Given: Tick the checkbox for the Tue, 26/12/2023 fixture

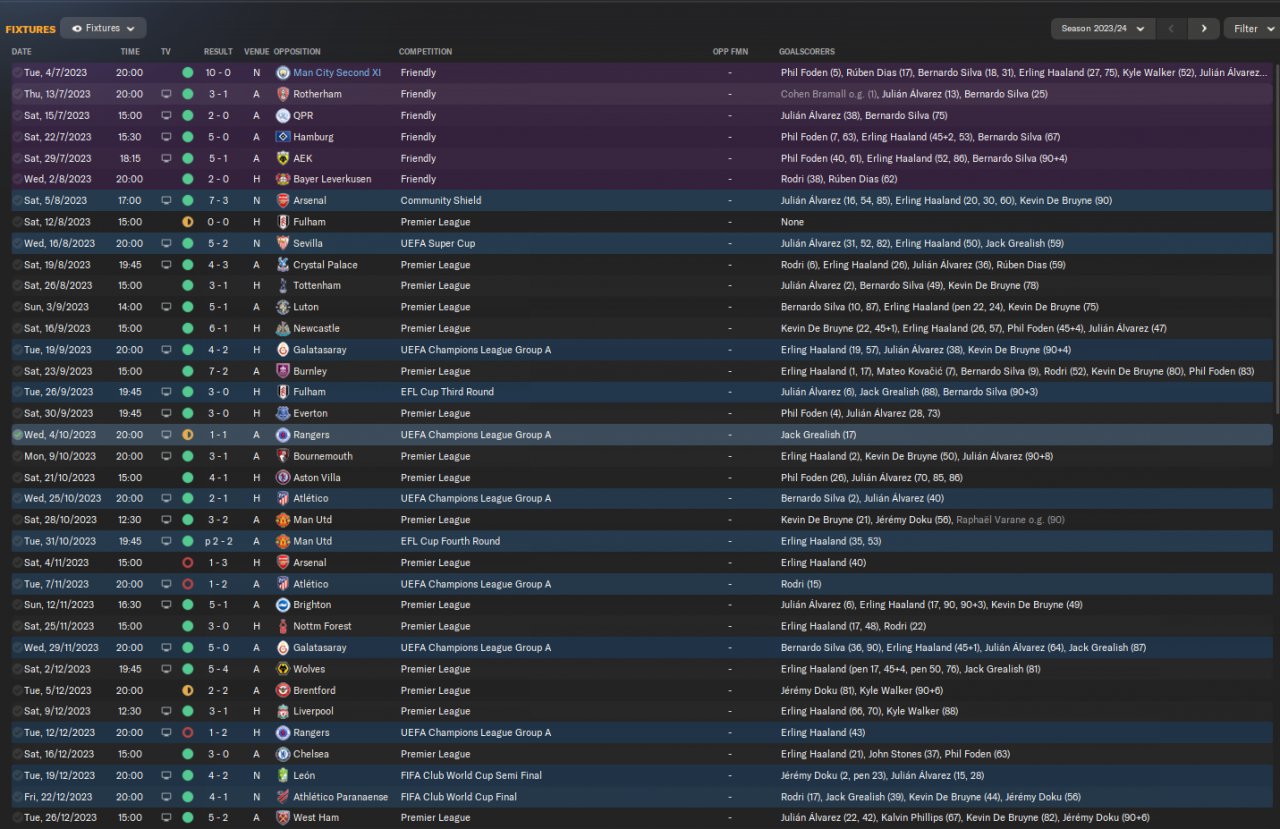Looking at the screenshot, I should (x=17, y=818).
